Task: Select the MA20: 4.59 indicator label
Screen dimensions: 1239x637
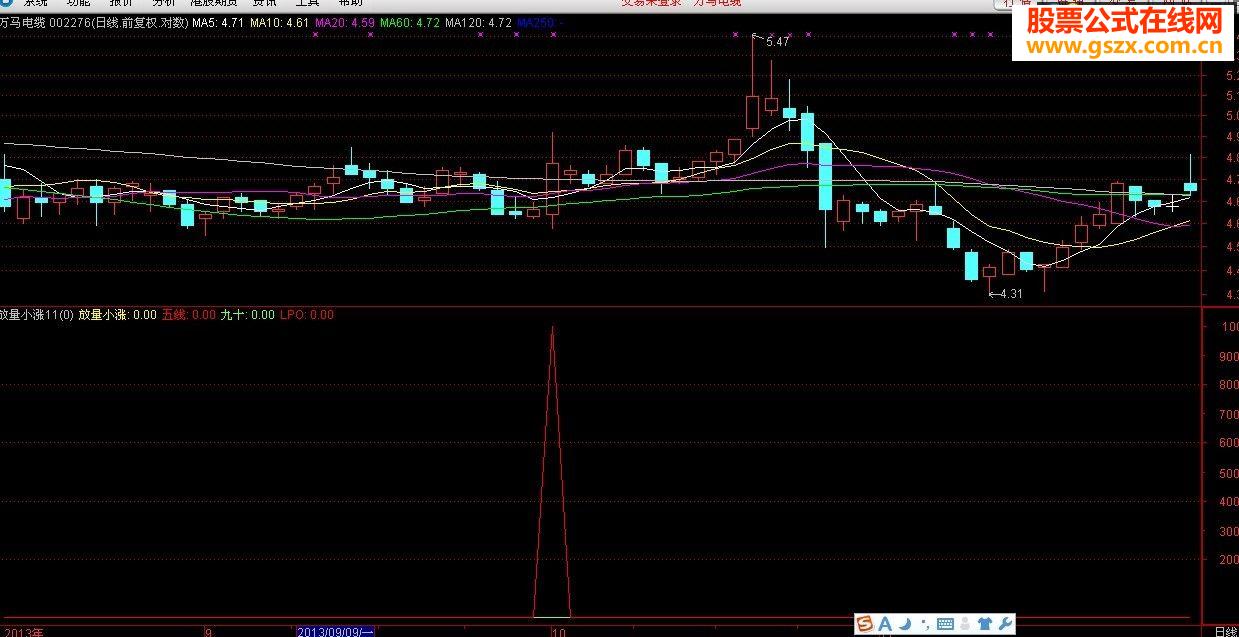Action: 344,22
